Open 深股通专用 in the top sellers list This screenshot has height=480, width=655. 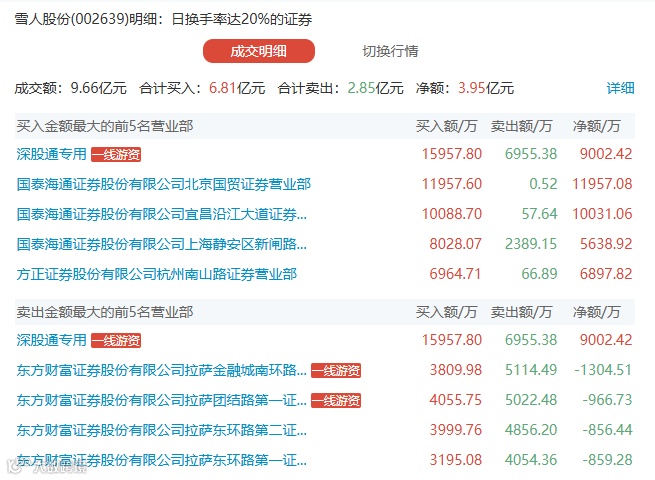[x=51, y=340]
